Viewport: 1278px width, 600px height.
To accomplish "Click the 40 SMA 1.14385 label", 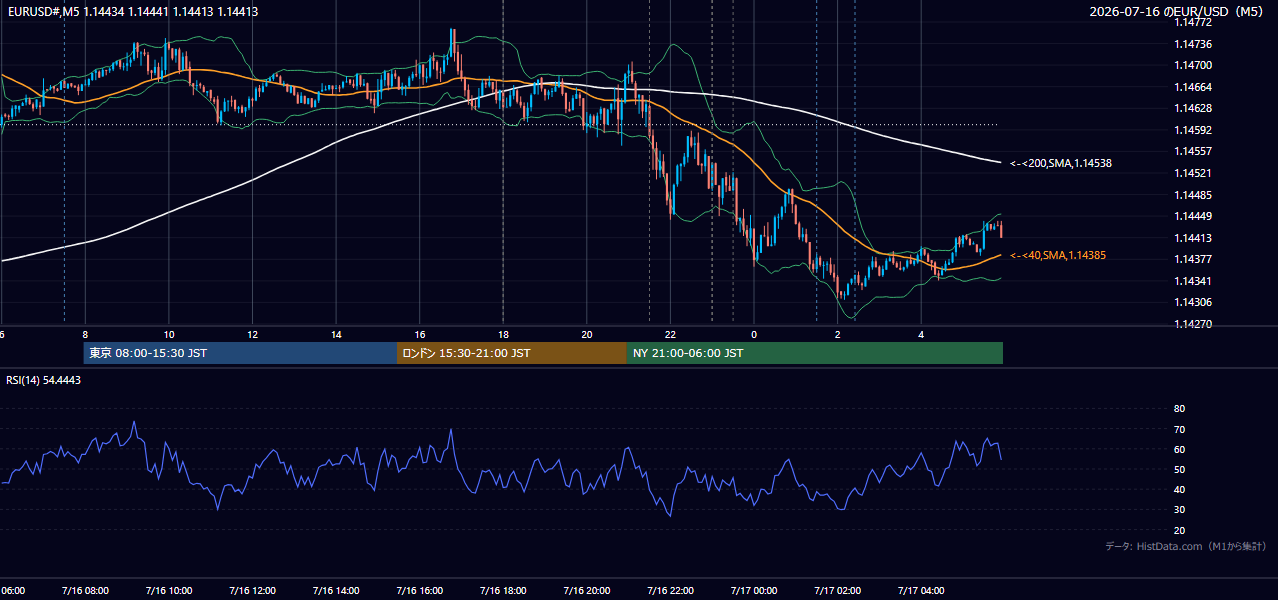I will point(1057,256).
